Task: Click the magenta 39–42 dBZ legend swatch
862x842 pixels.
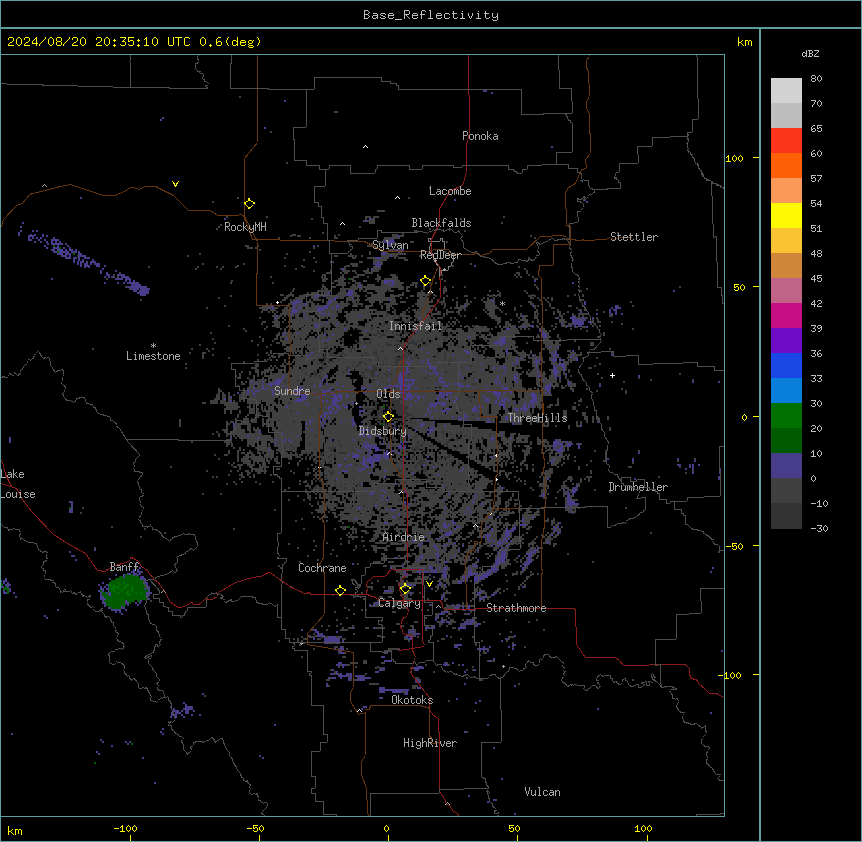Action: 786,316
